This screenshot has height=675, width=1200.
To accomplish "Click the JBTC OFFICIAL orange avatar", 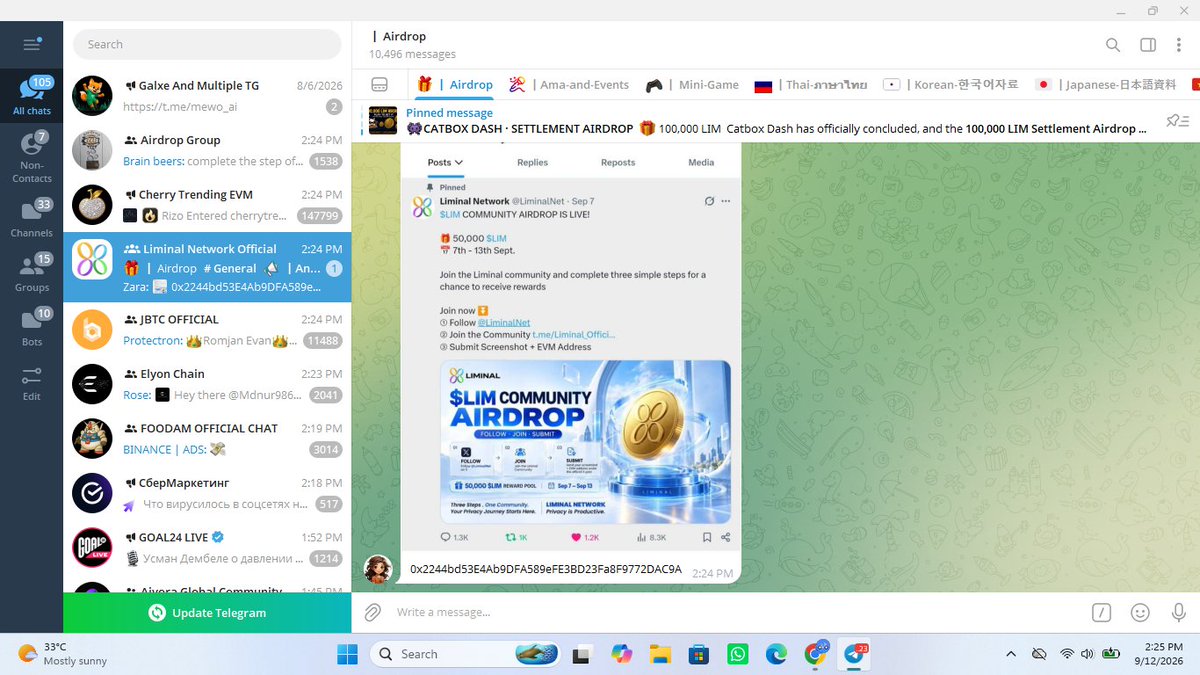I will click(x=92, y=330).
